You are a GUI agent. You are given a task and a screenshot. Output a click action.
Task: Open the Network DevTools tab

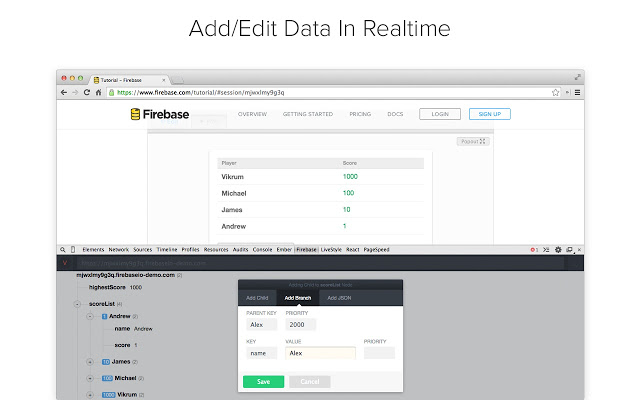pyautogui.click(x=118, y=249)
